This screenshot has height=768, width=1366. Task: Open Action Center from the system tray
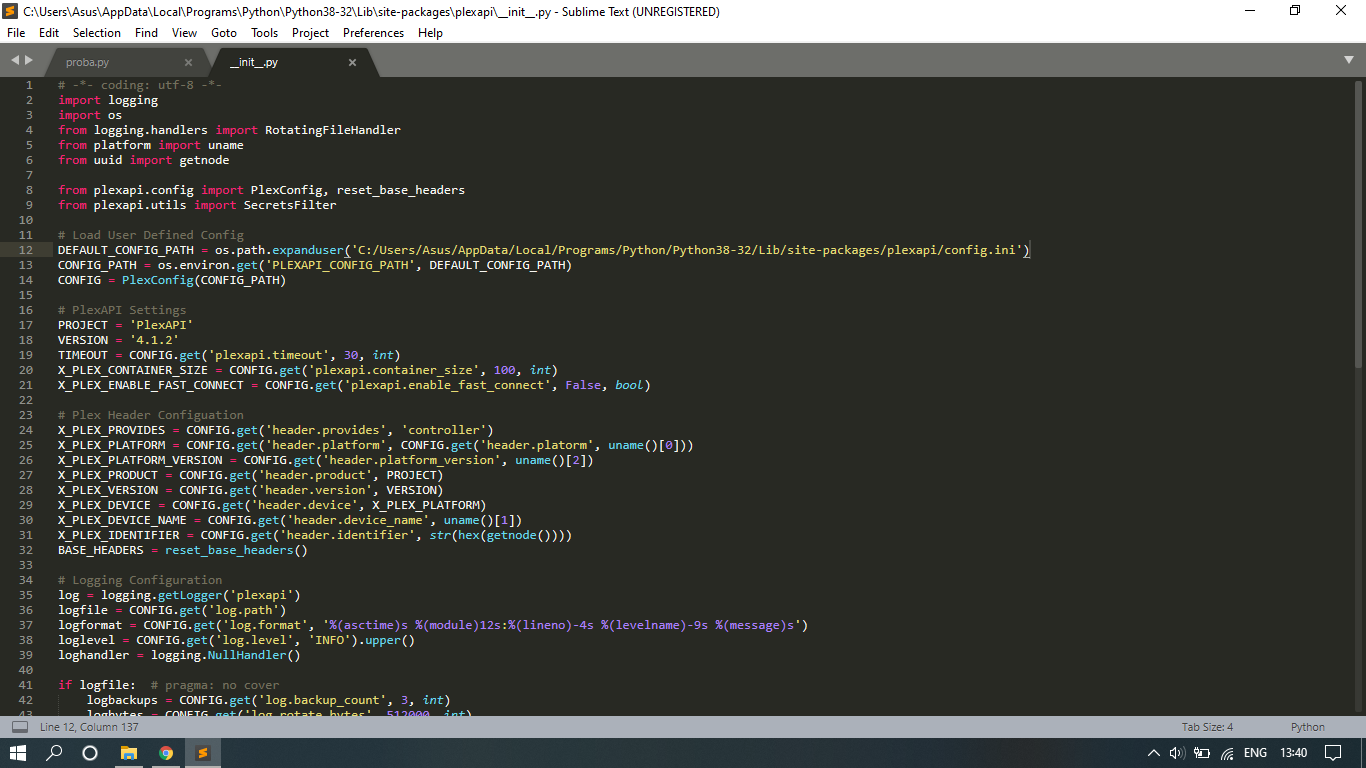click(1333, 751)
